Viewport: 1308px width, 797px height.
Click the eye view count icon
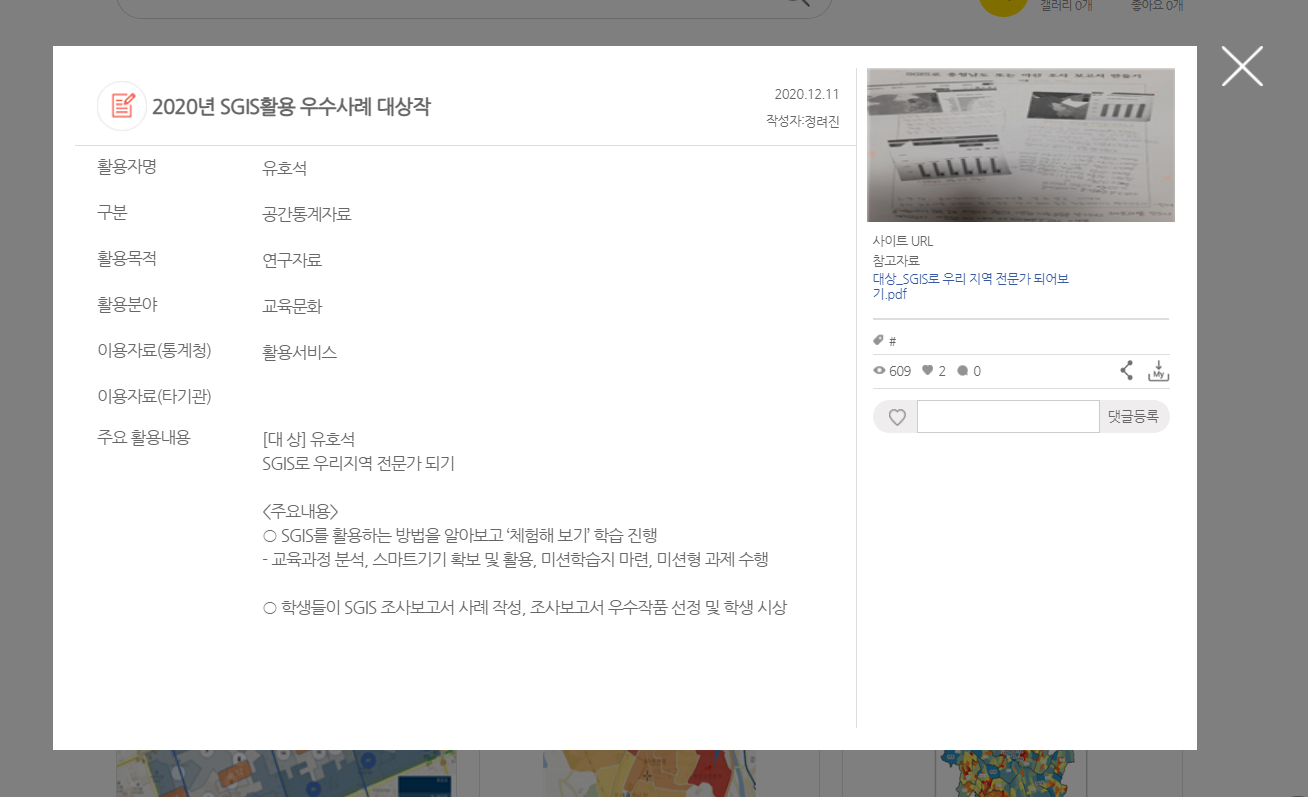[879, 371]
